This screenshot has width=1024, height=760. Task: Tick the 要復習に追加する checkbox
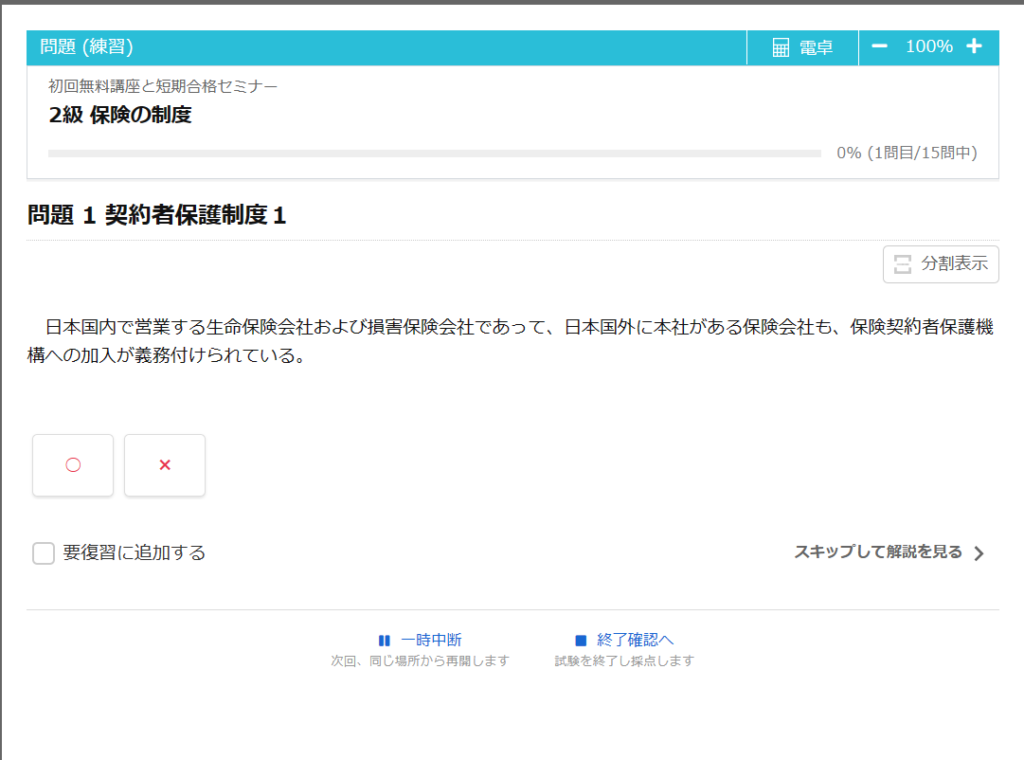click(x=43, y=553)
